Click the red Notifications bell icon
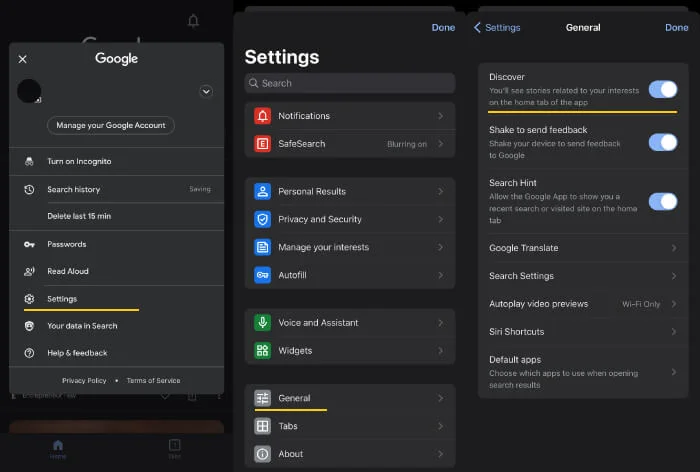The image size is (700, 472). 262,116
